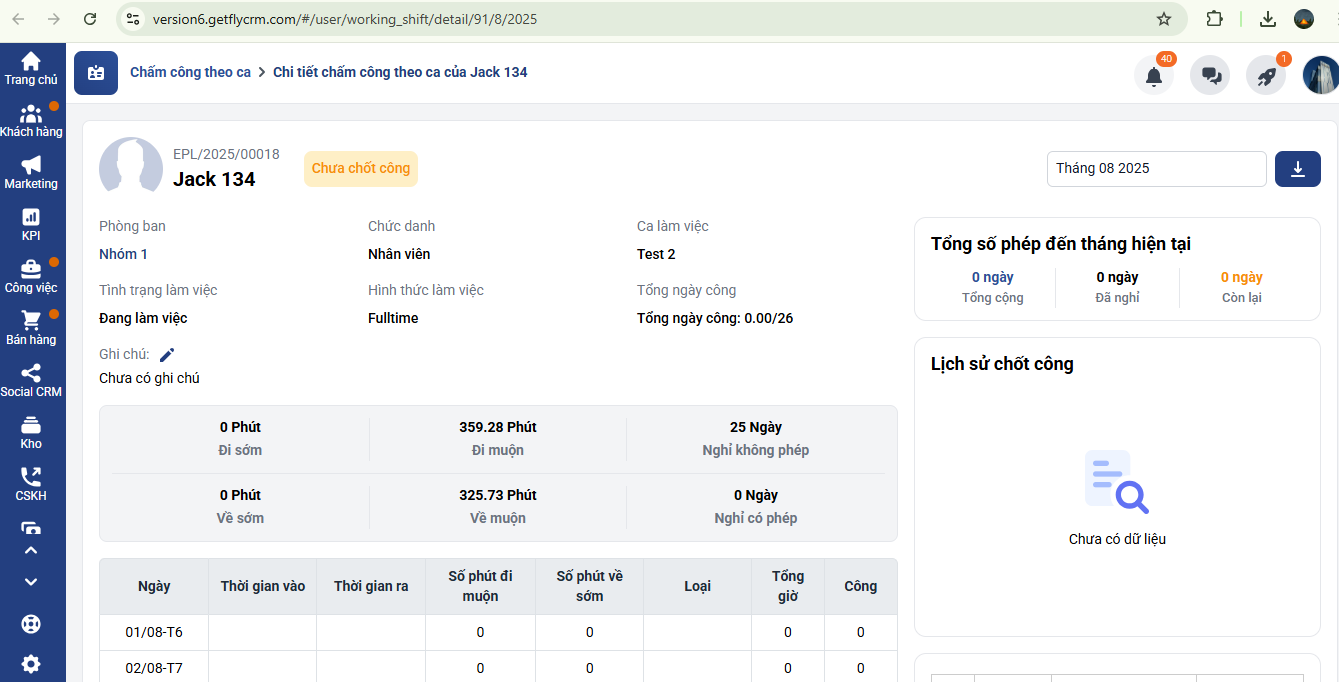This screenshot has width=1339, height=682.
Task: Open the Marketing menu item
Action: tap(31, 172)
